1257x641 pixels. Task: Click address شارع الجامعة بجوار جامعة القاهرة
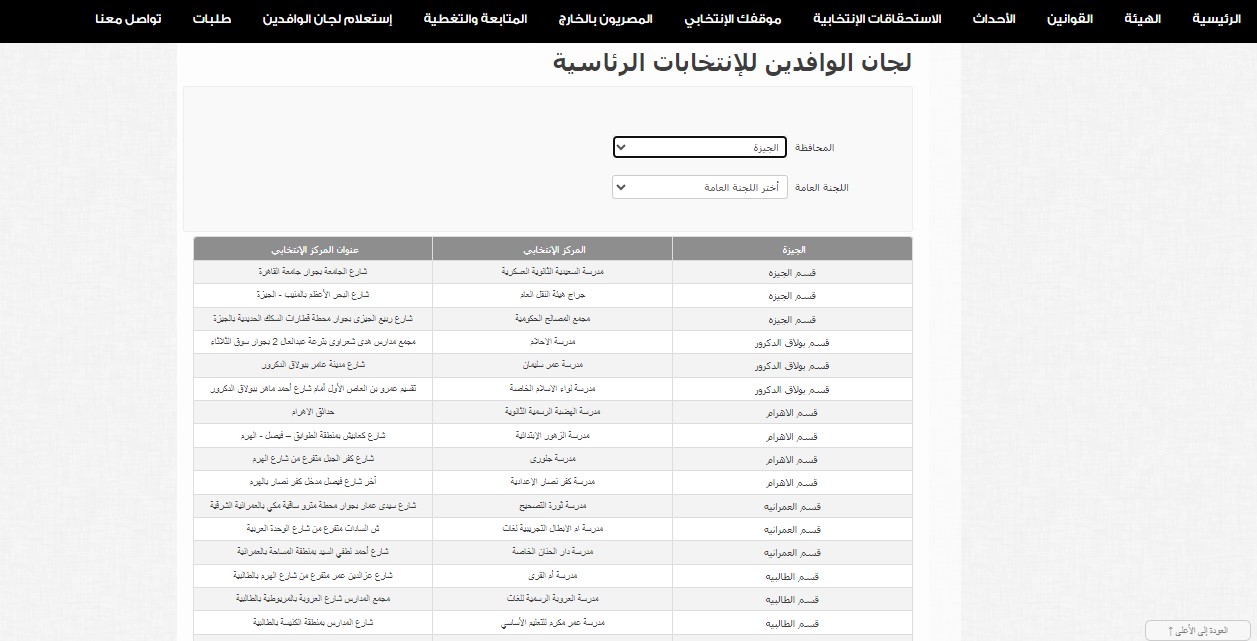(x=313, y=272)
